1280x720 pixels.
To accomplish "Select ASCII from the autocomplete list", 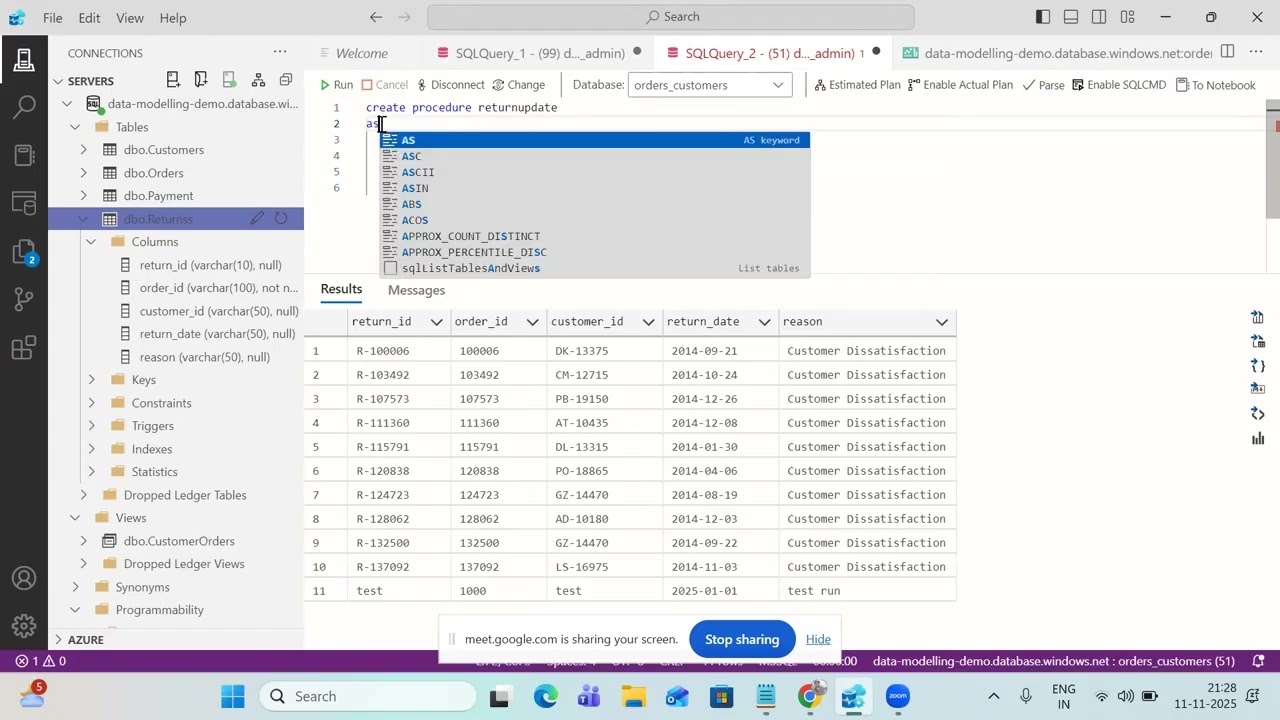I will (x=594, y=172).
